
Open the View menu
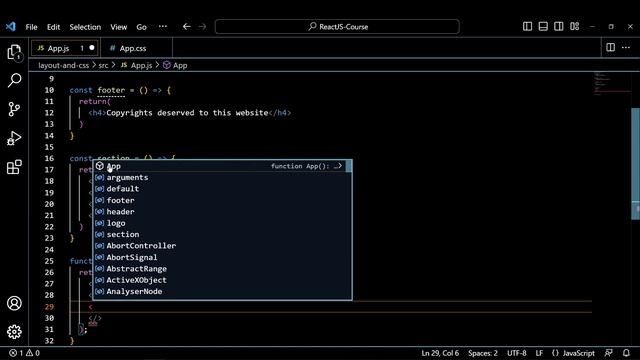pos(118,27)
